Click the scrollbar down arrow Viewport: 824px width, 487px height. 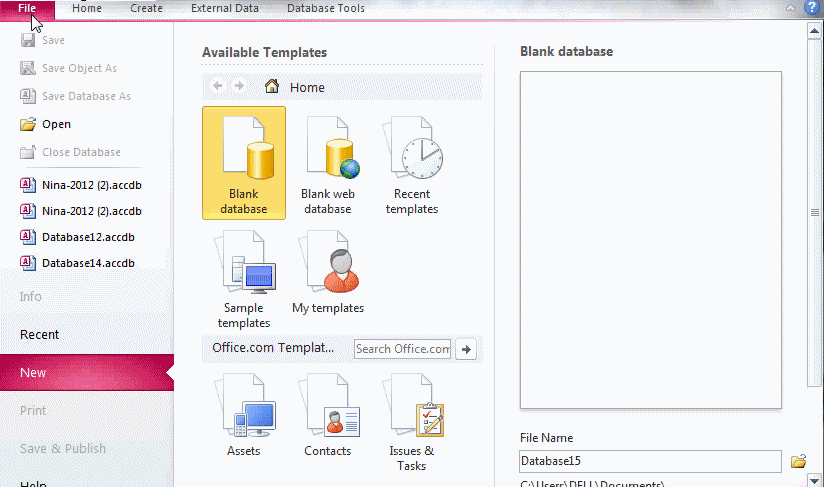click(x=814, y=480)
